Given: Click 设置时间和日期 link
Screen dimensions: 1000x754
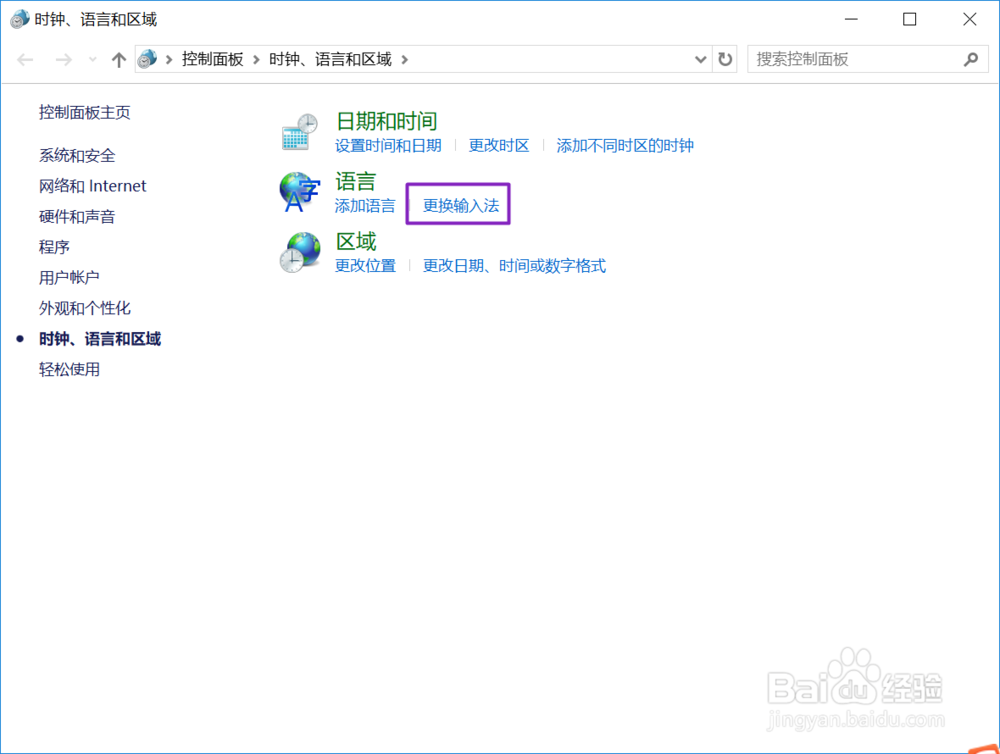Looking at the screenshot, I should (x=389, y=145).
